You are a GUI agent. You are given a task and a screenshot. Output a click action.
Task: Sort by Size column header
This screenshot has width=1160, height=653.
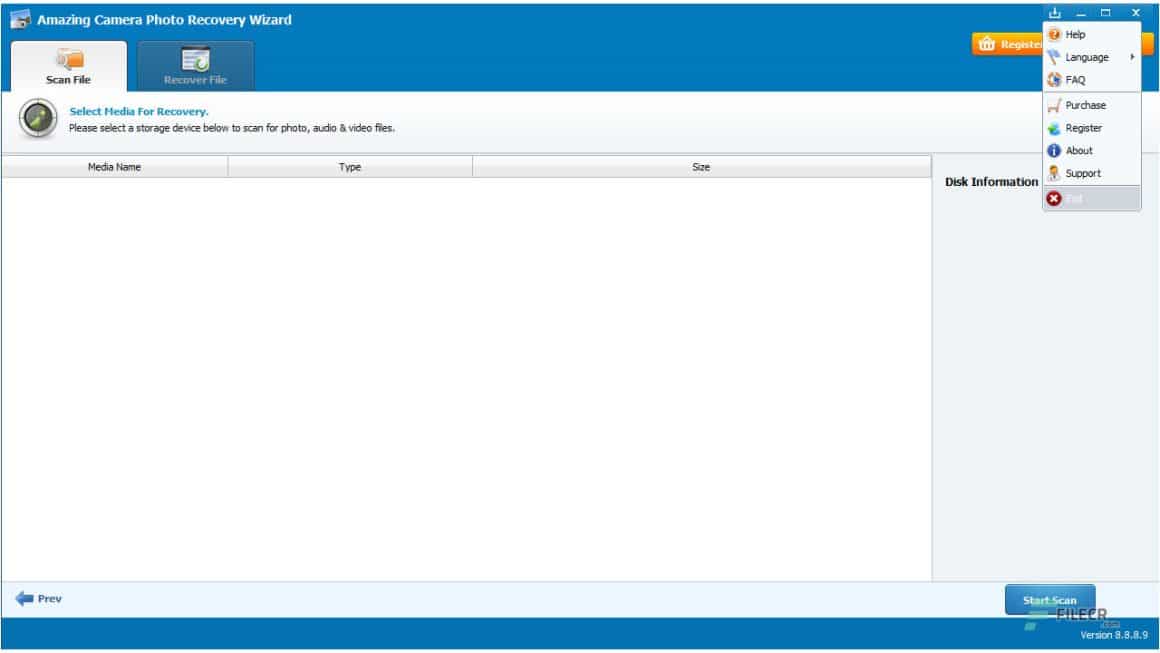(x=701, y=167)
